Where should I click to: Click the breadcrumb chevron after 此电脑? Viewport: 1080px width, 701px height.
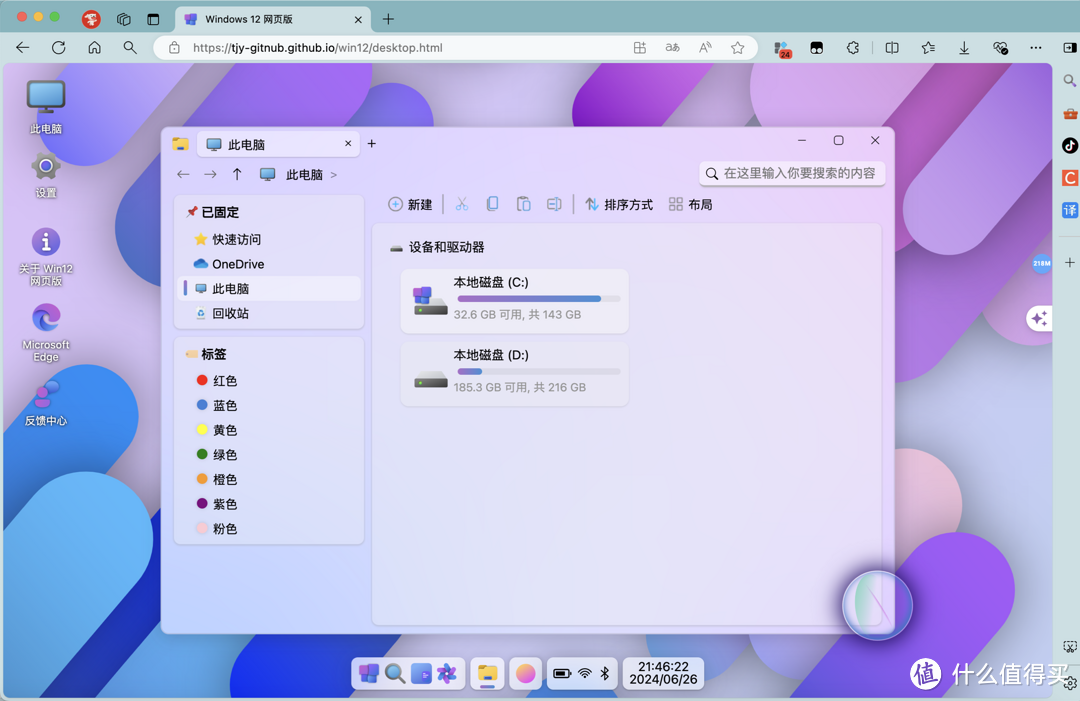[334, 175]
